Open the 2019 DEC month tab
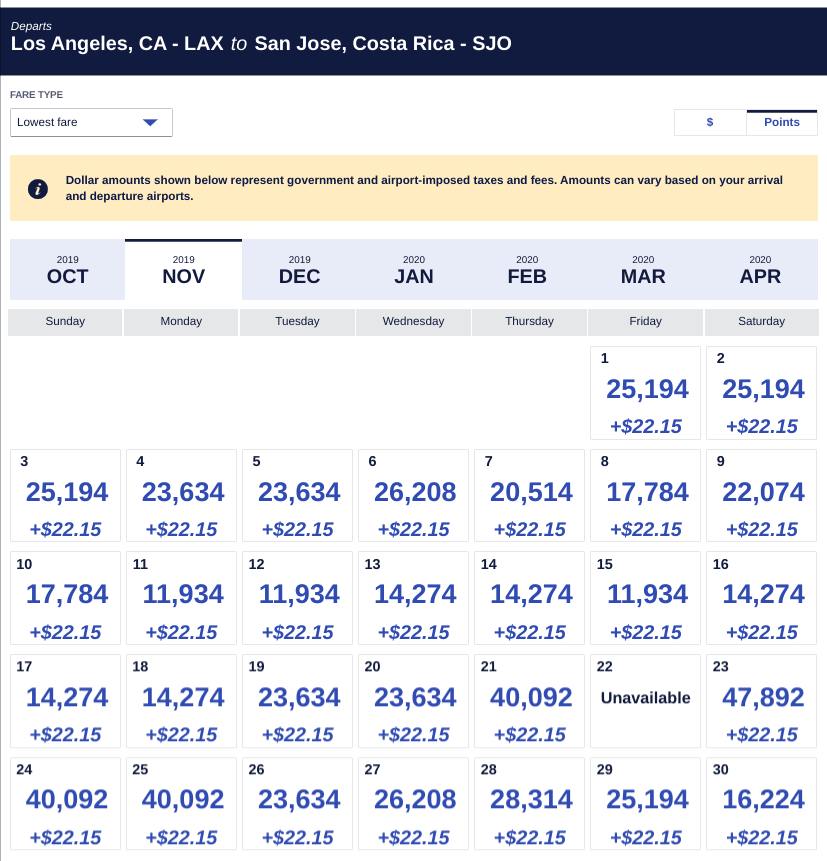Screen dimensions: 827x861 (298, 268)
